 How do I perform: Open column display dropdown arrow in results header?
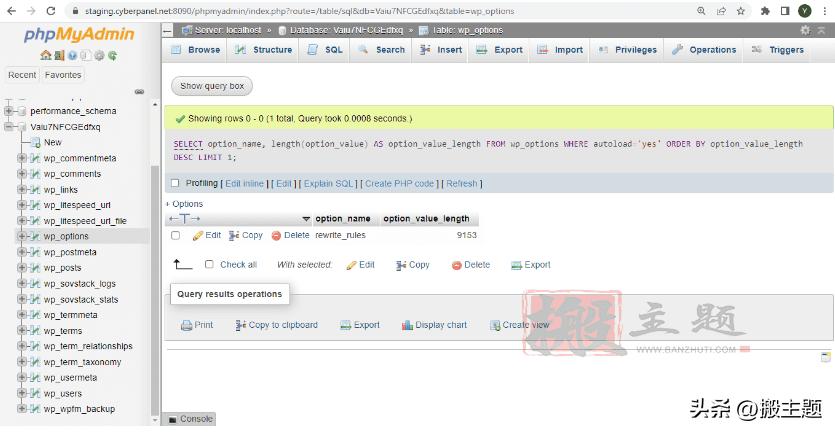(x=306, y=219)
